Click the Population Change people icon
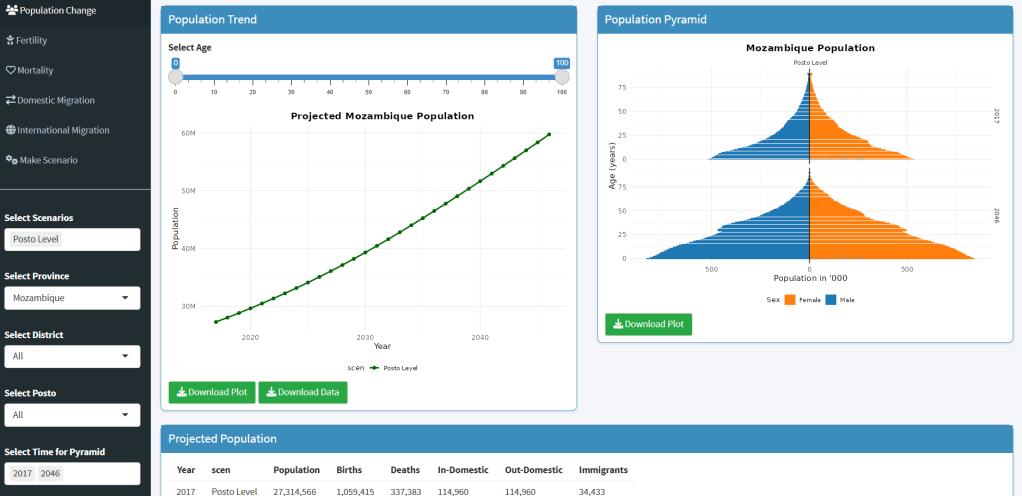This screenshot has height=496, width=1022. (11, 10)
